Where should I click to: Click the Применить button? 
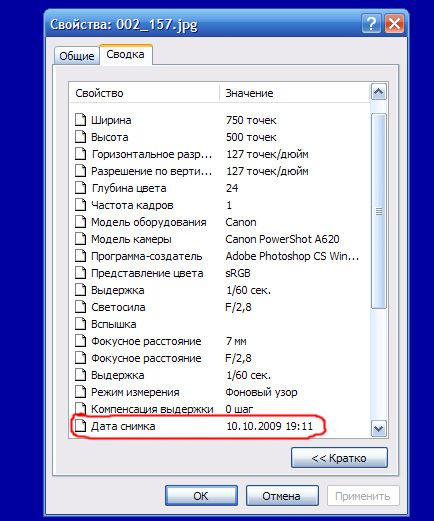[363, 496]
